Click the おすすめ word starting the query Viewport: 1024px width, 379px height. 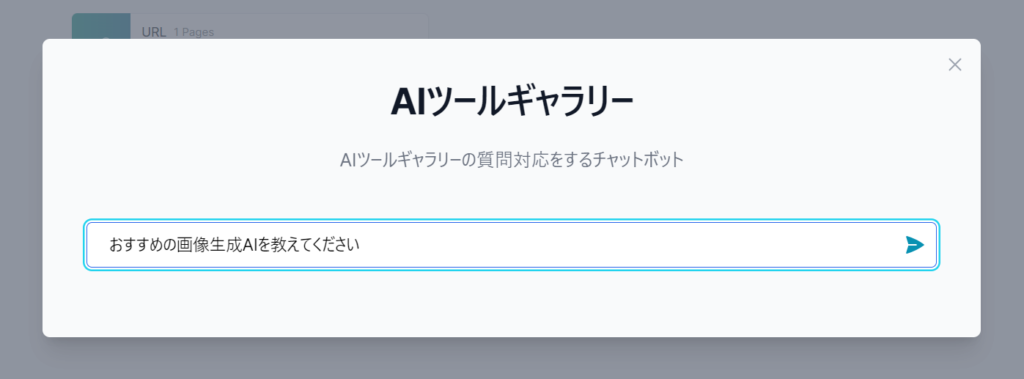pyautogui.click(x=131, y=246)
